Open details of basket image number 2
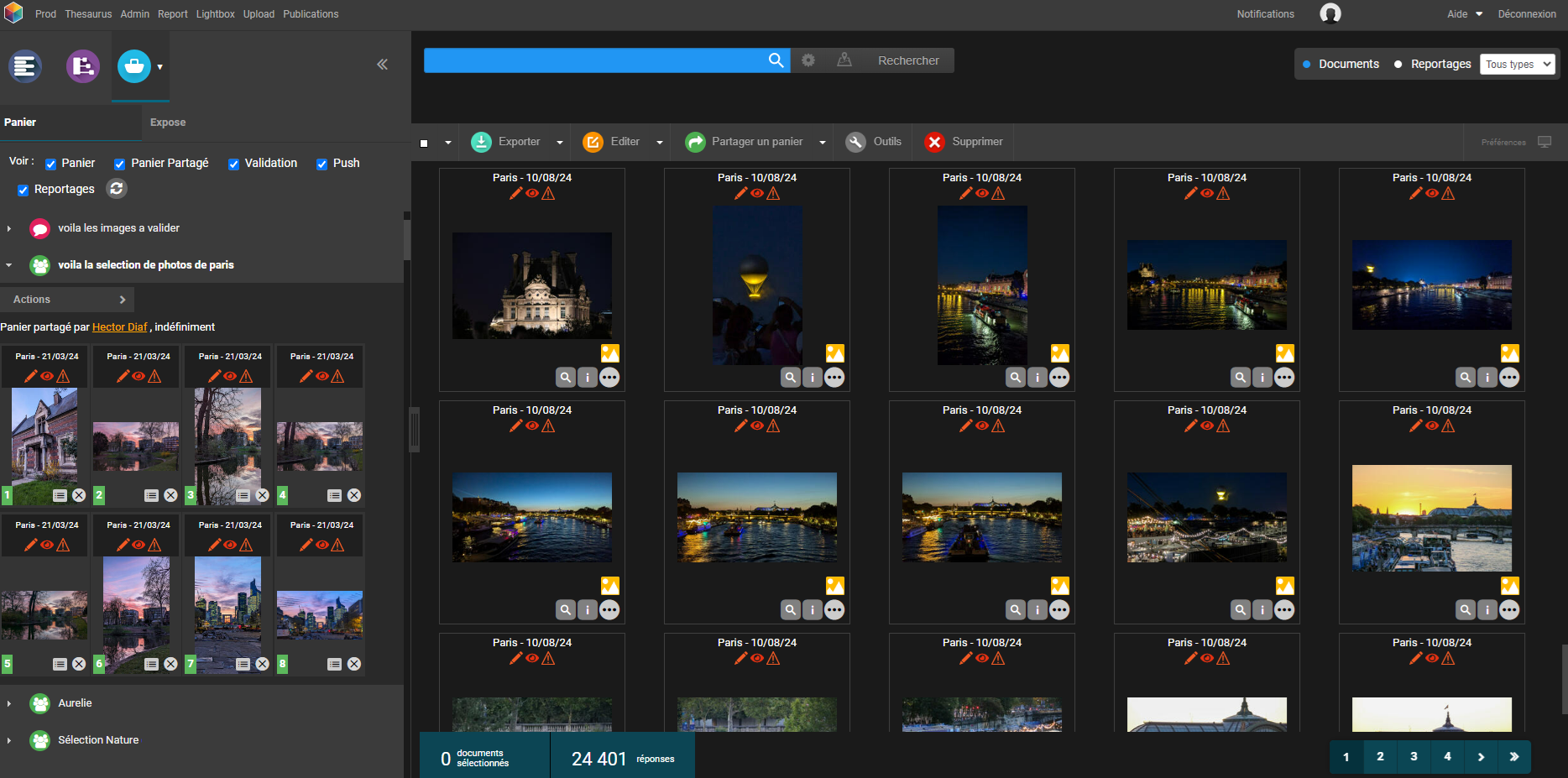This screenshot has height=778, width=1568. point(151,495)
